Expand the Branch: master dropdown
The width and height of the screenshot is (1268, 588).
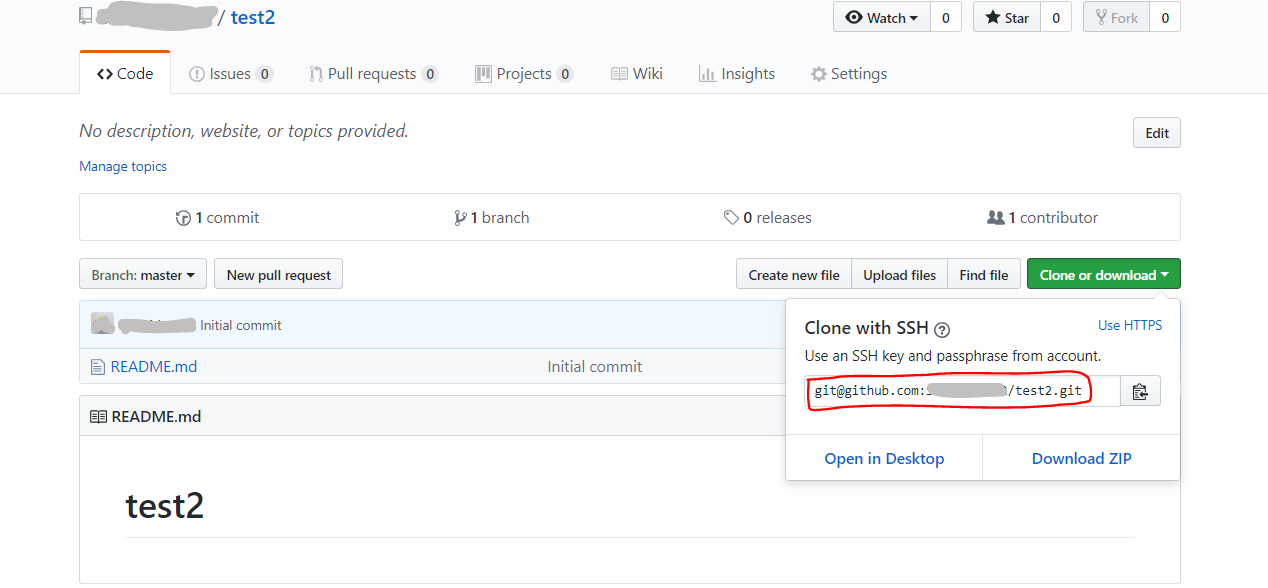pos(143,274)
